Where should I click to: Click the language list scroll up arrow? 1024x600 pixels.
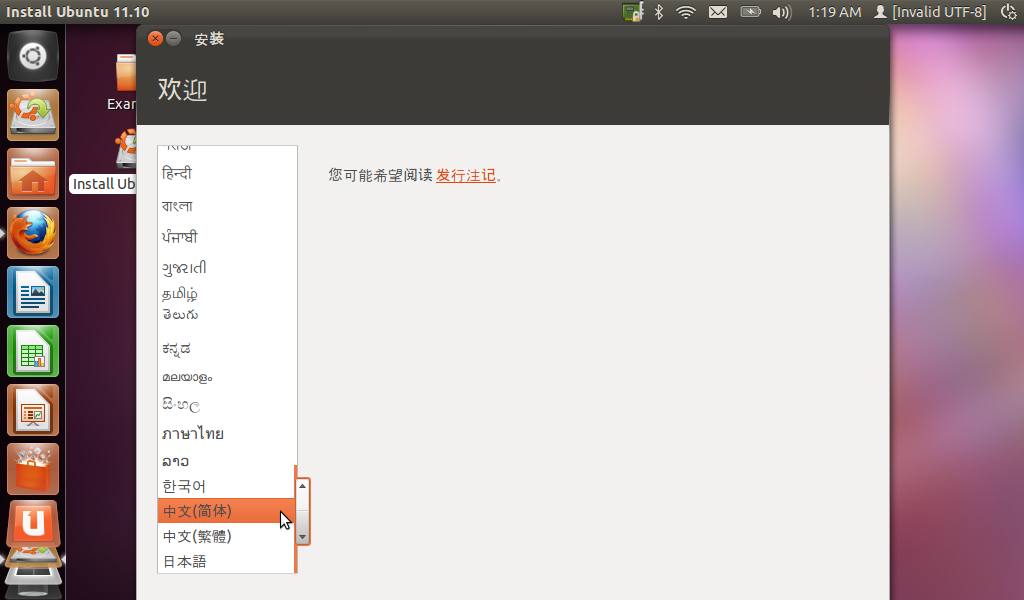point(302,486)
